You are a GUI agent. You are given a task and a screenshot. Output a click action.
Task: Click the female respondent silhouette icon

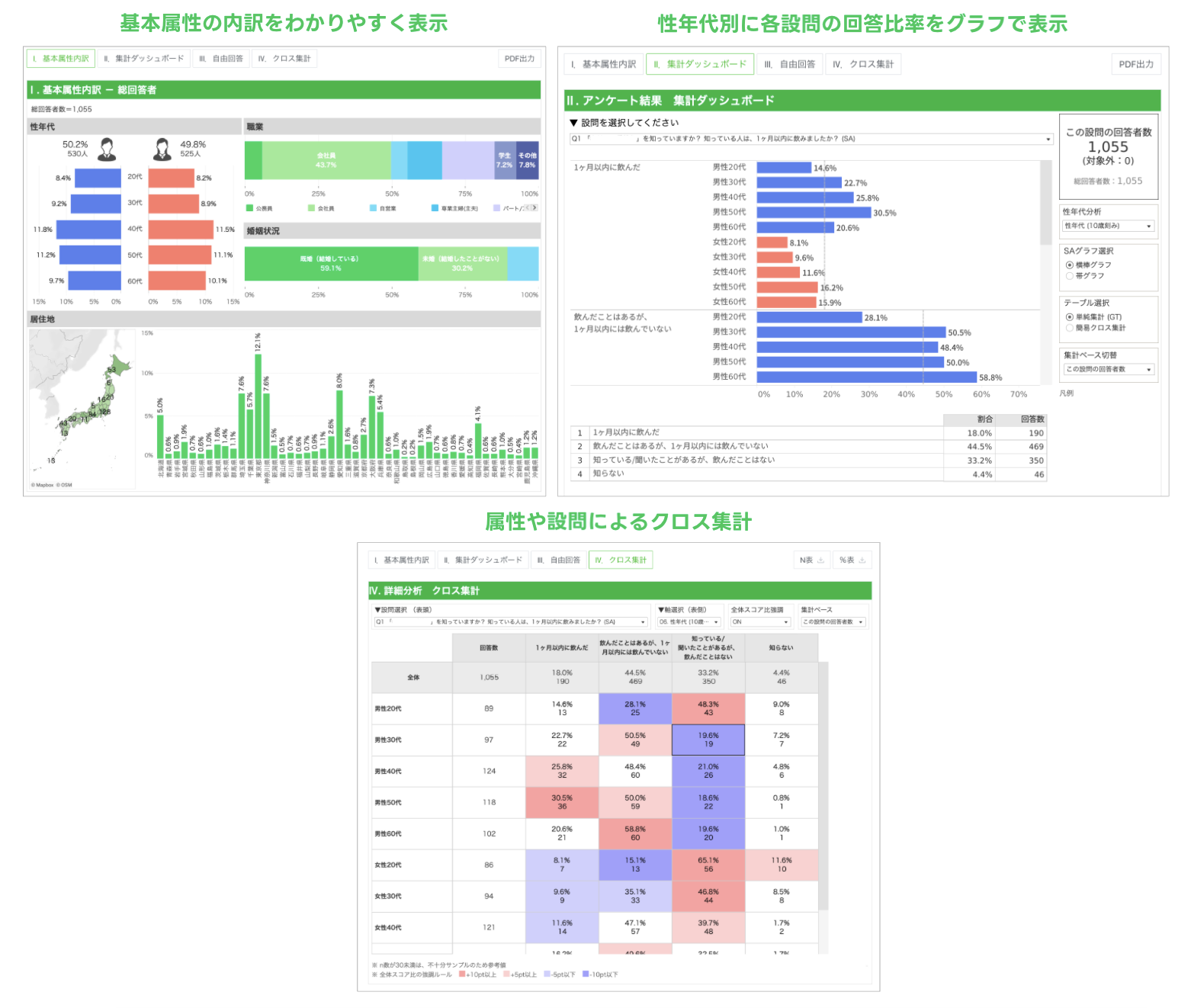(162, 149)
